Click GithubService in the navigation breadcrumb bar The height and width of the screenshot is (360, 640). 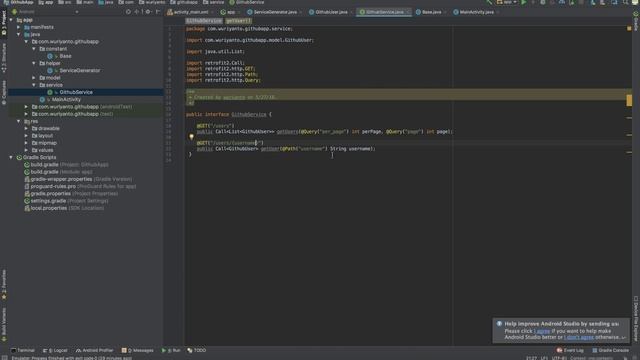[x=247, y=2]
